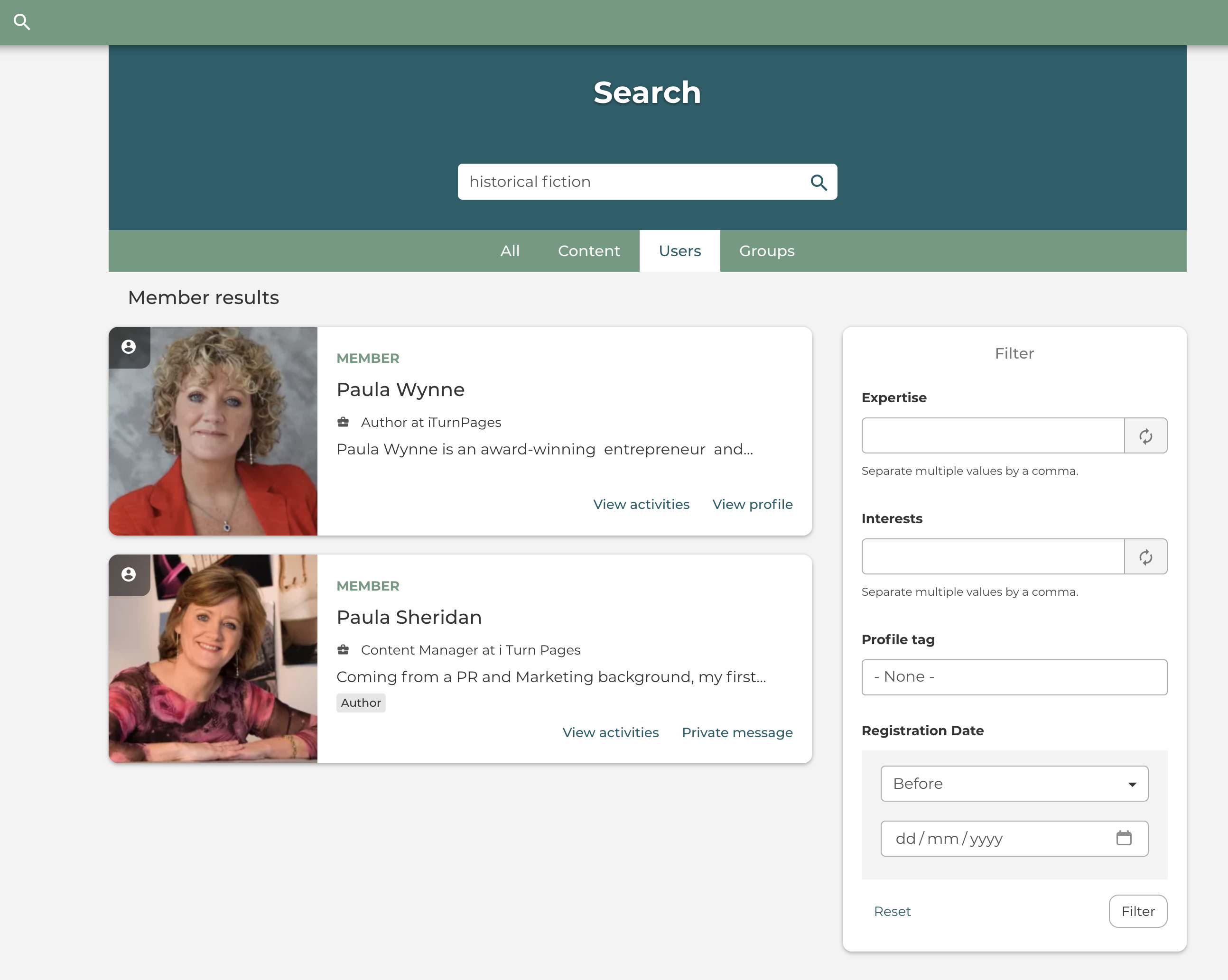
Task: Click briefcase icon beside Content Manager
Action: click(343, 650)
